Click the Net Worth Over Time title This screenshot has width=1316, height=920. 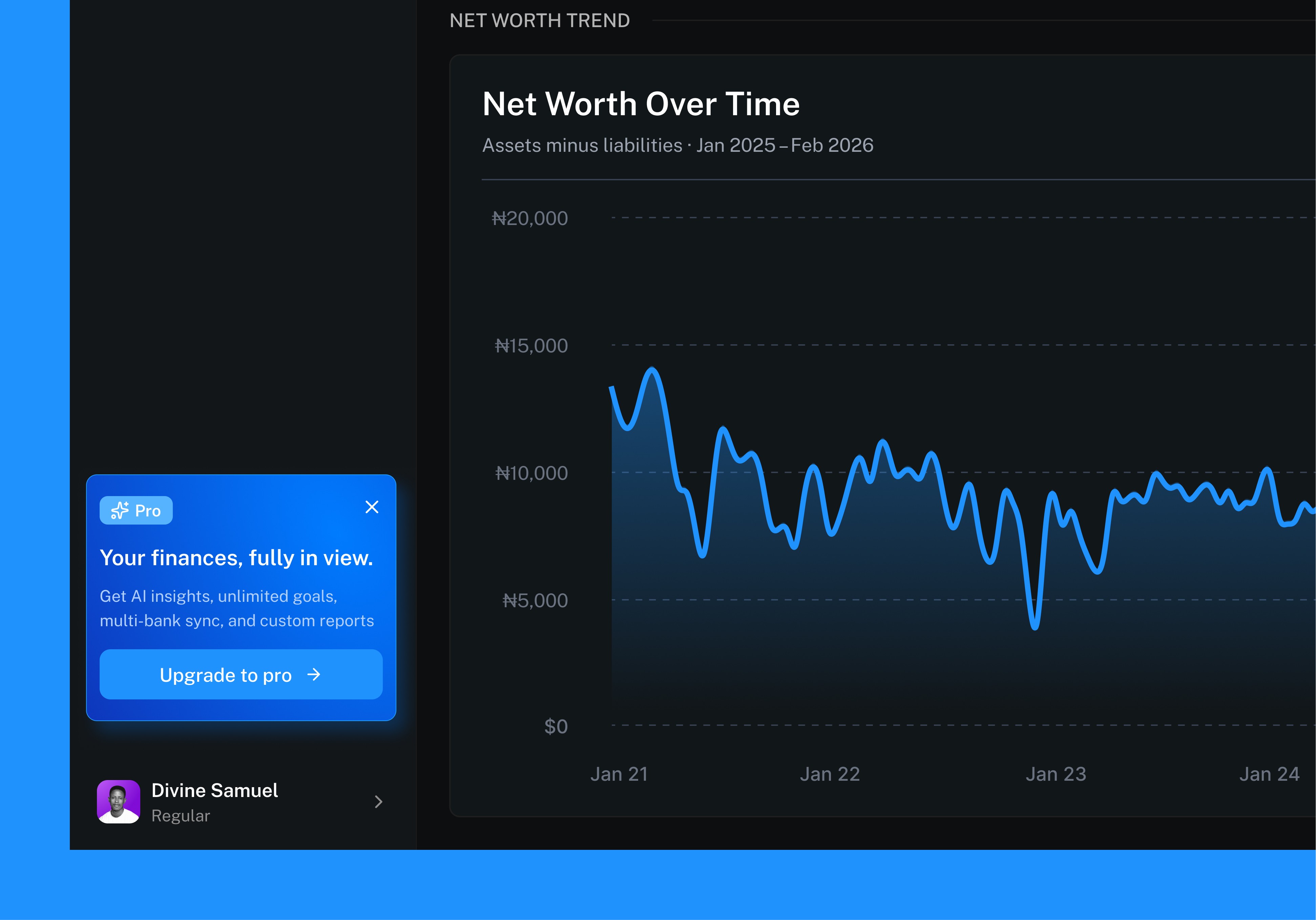click(x=641, y=104)
